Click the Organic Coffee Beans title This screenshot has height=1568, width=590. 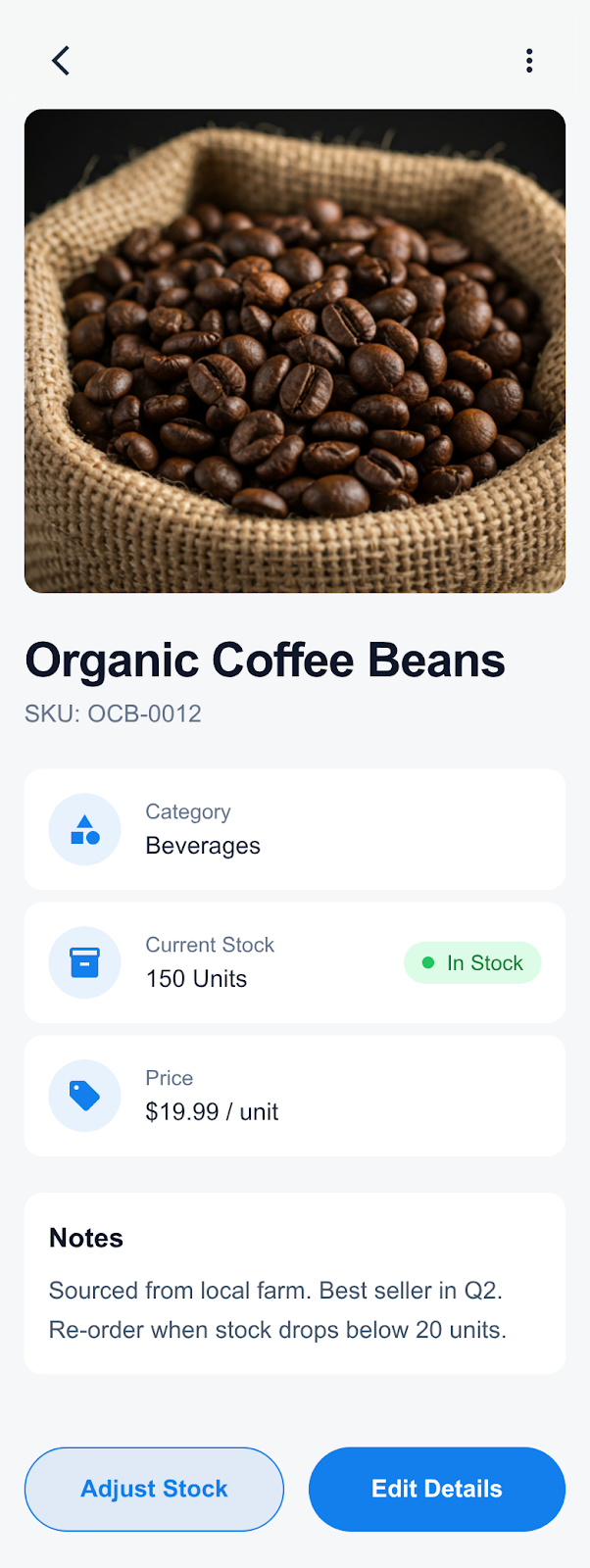tap(265, 661)
